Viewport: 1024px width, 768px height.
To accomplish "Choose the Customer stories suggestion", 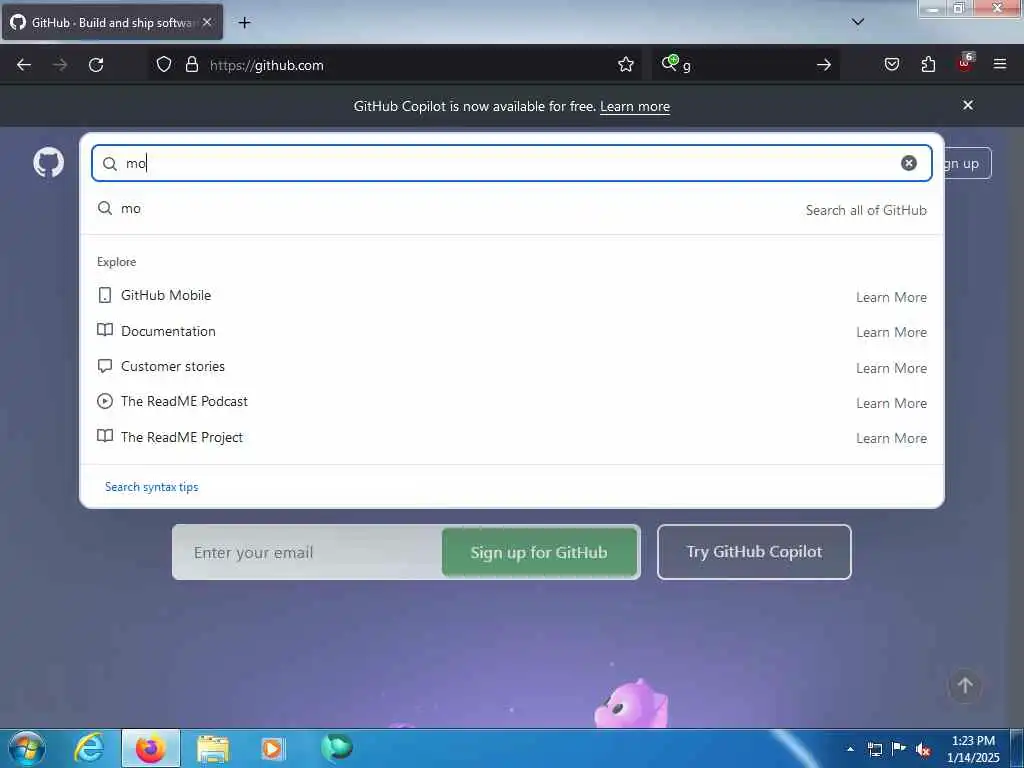I will click(512, 366).
